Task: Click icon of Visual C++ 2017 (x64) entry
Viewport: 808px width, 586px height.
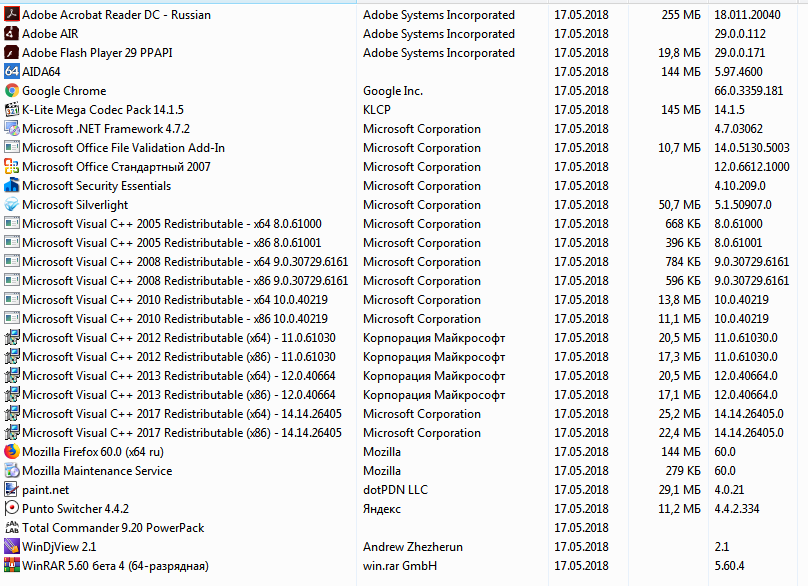Action: (x=11, y=414)
